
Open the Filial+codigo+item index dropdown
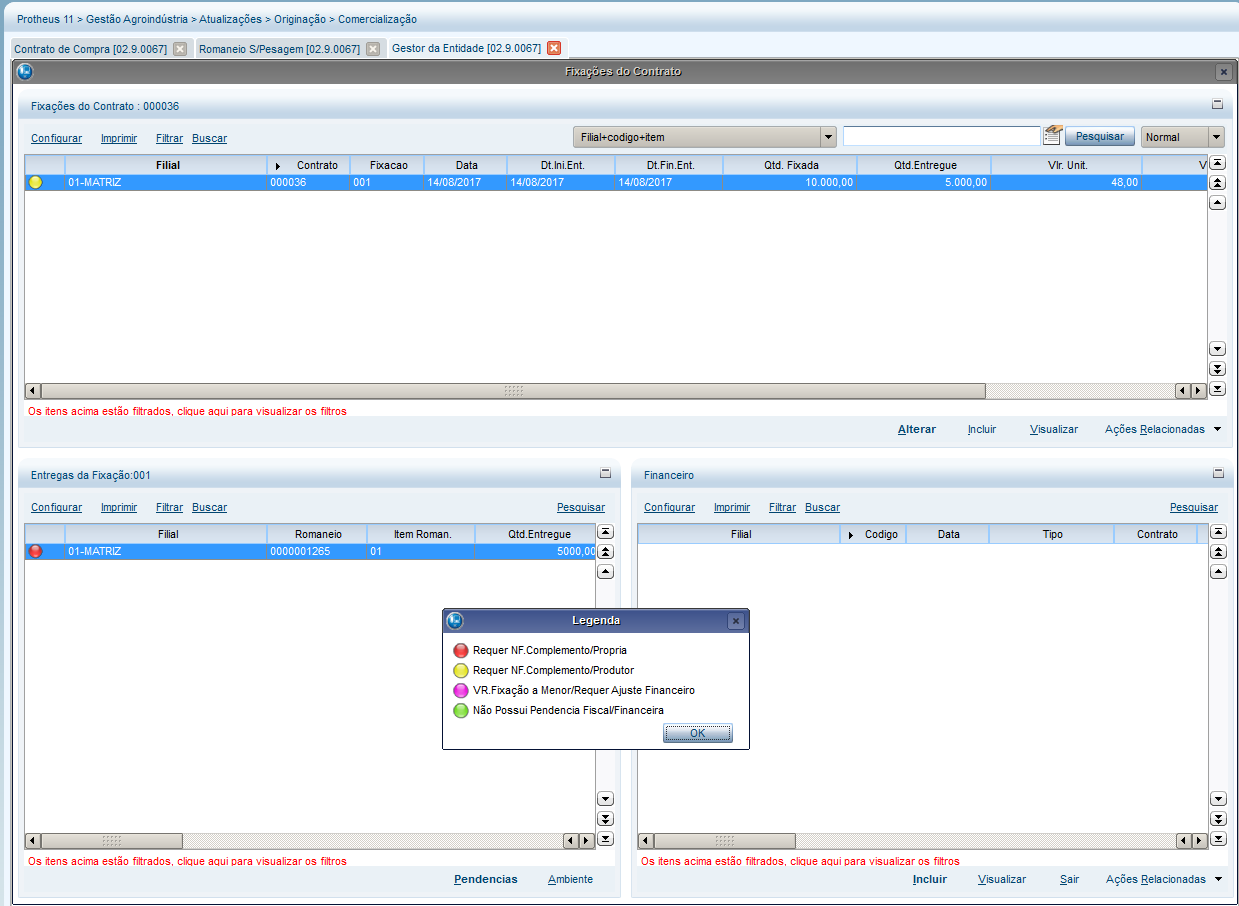[x=828, y=137]
